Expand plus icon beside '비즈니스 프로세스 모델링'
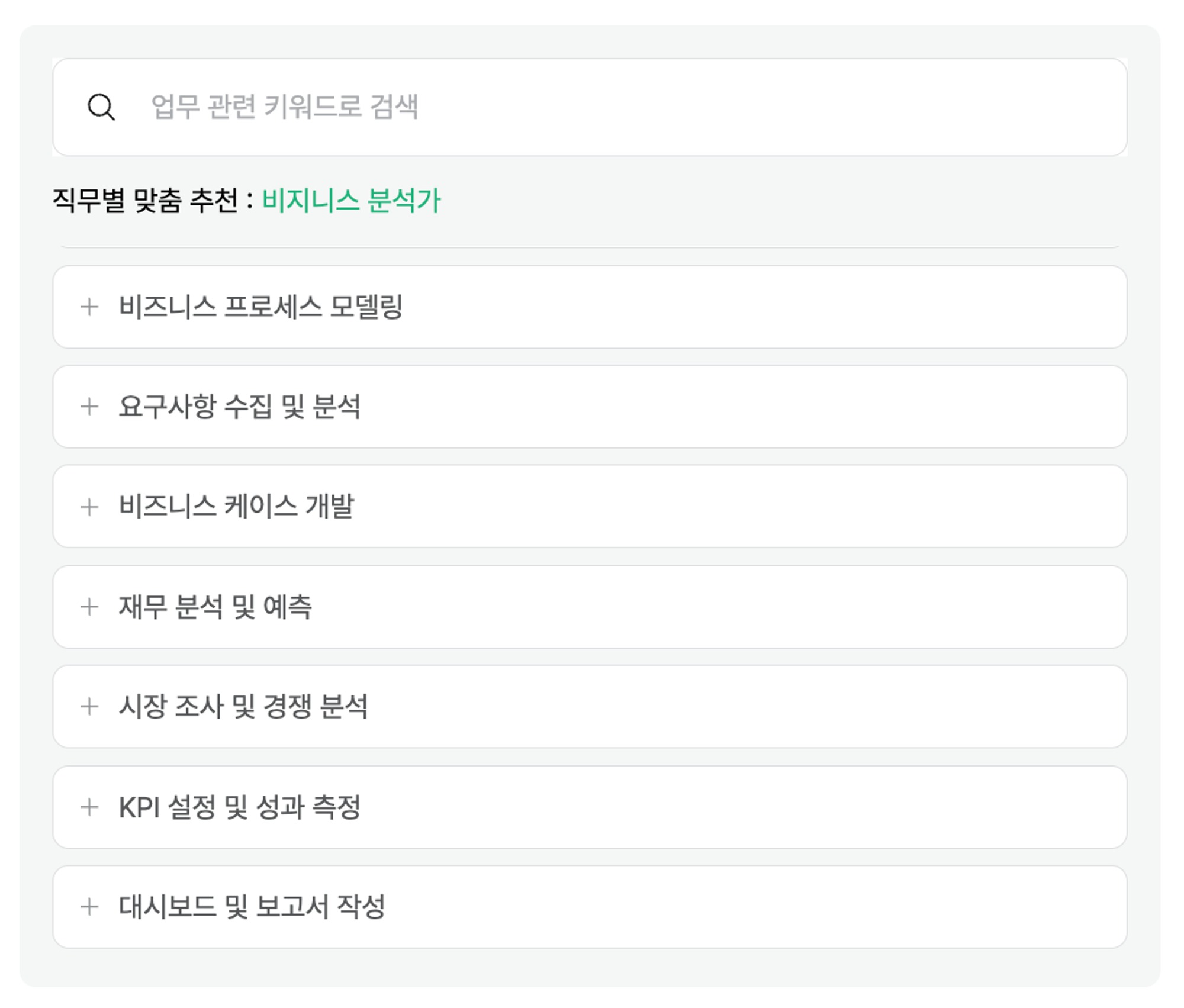 [x=89, y=307]
